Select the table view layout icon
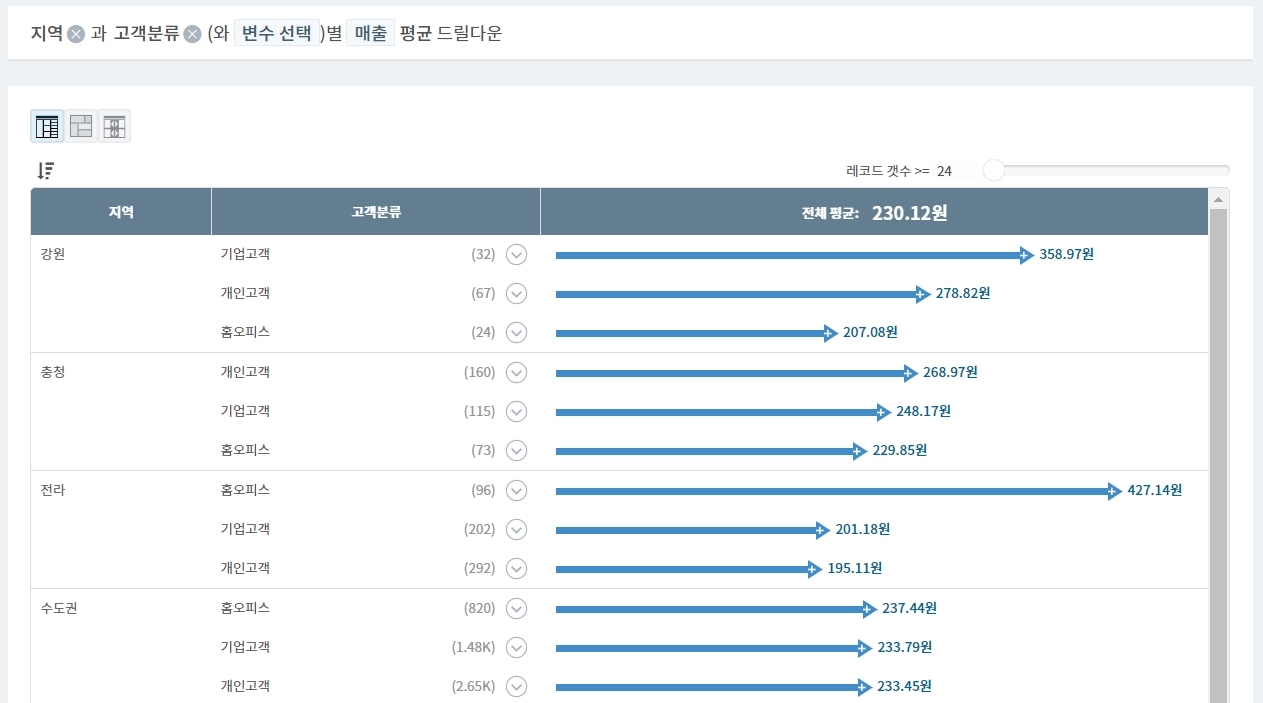 point(47,126)
